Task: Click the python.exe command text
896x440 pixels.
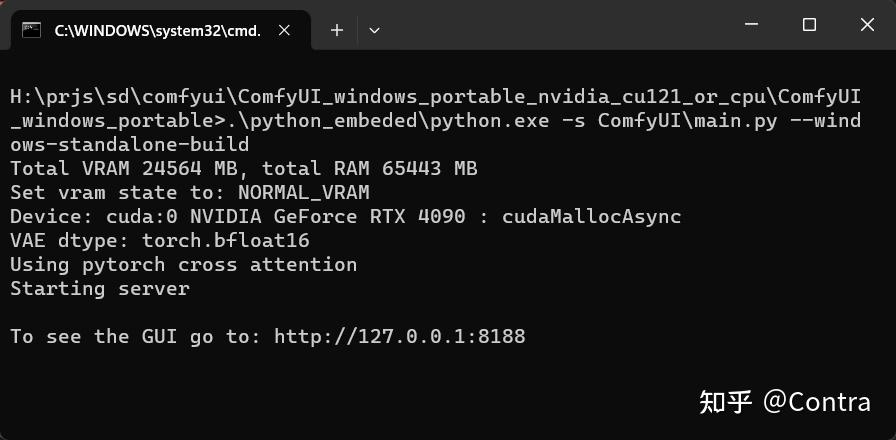Action: pos(490,121)
